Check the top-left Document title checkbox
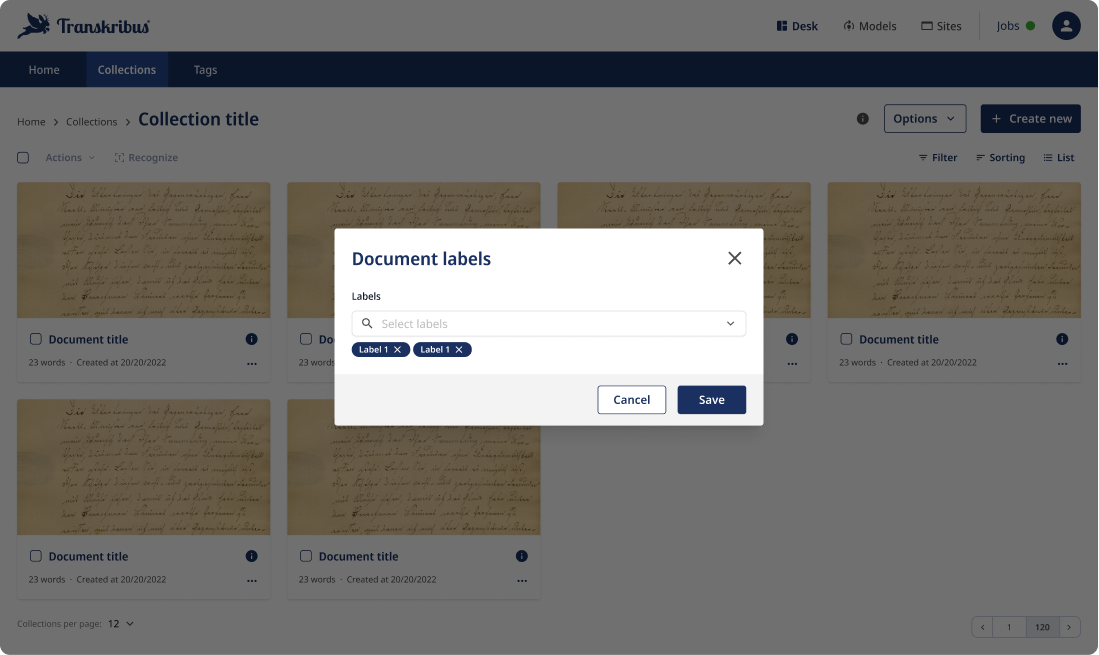The width and height of the screenshot is (1099, 655). pos(36,339)
